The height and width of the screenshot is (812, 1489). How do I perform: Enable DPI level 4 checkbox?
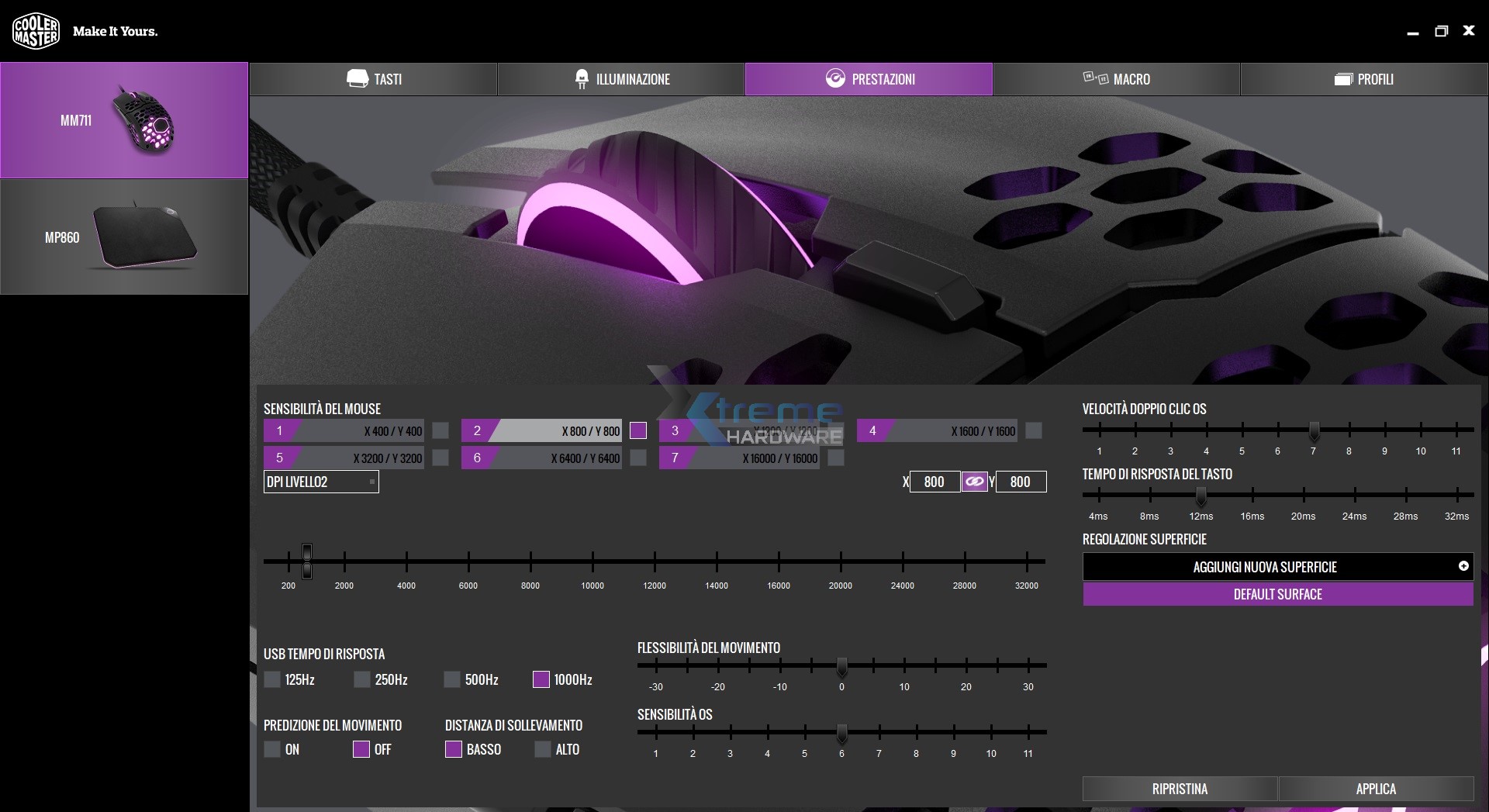click(x=1033, y=430)
